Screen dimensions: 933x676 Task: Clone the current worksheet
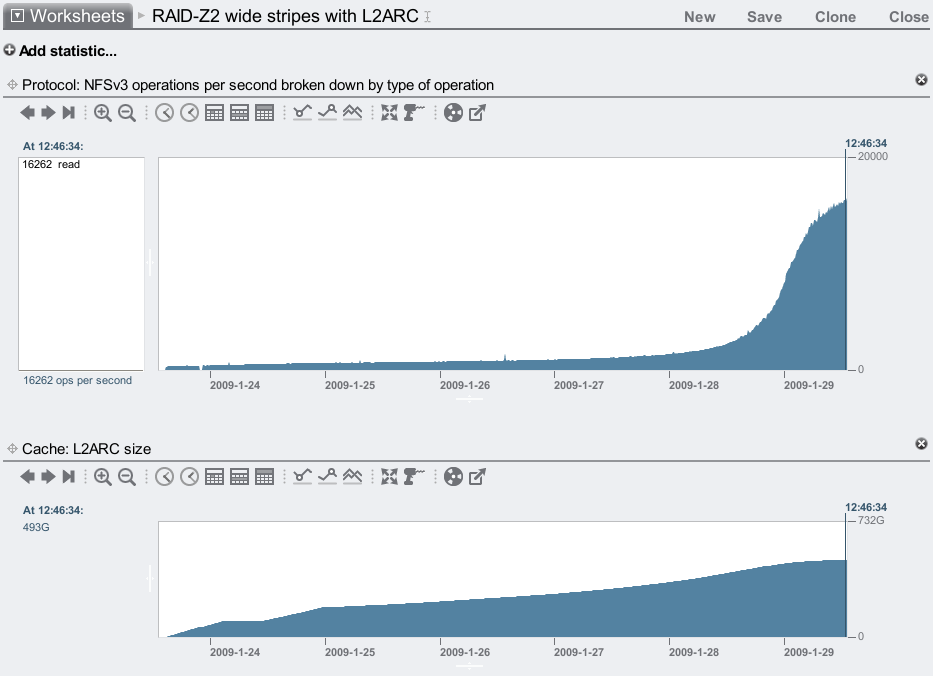coord(835,17)
